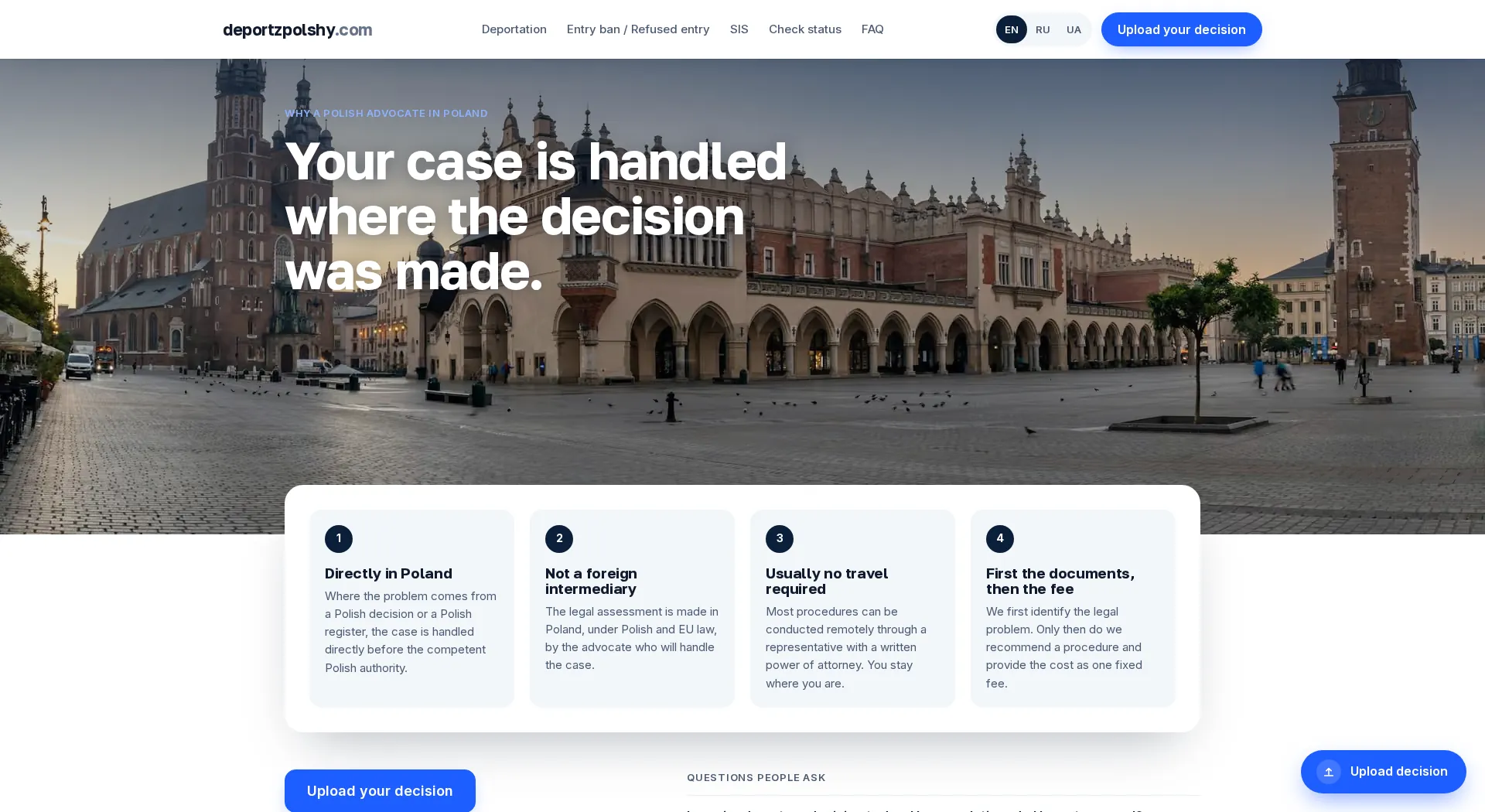Click the 'Why a Polish advocate in Poland' label

pos(386,114)
